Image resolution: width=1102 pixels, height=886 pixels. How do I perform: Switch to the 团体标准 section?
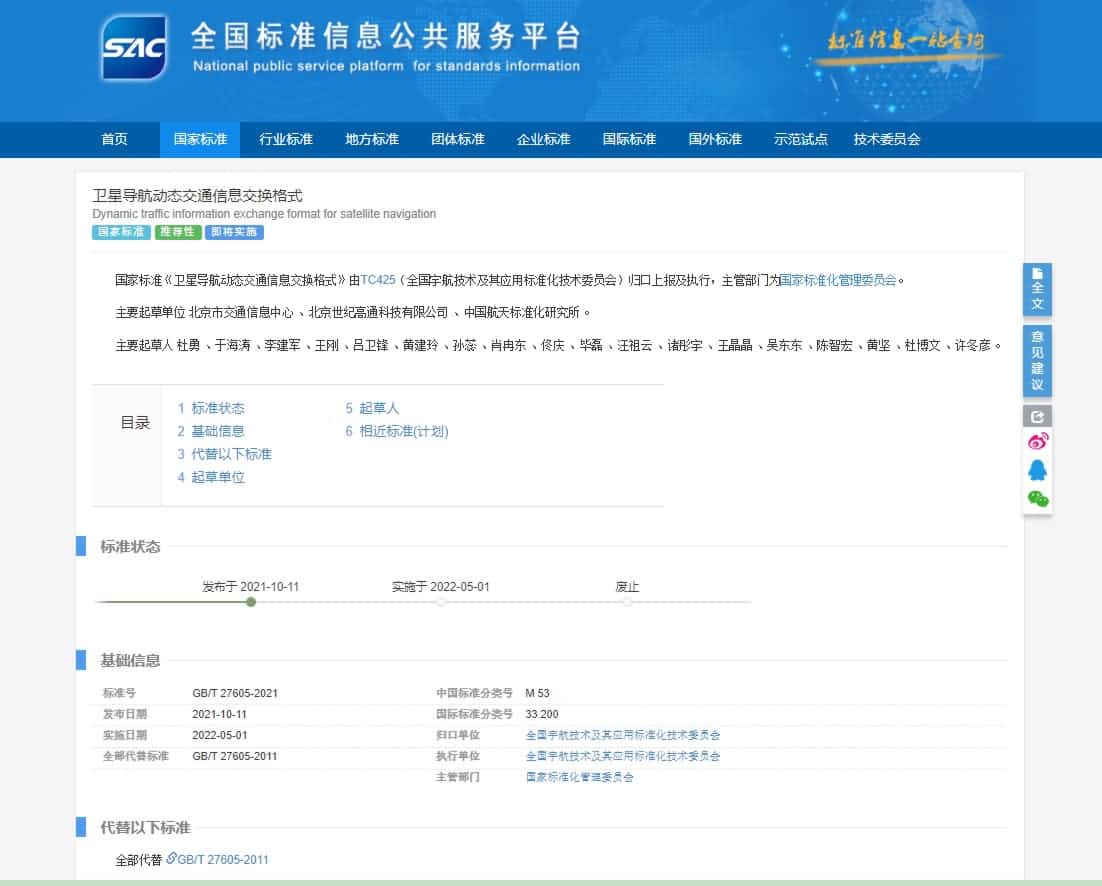457,140
